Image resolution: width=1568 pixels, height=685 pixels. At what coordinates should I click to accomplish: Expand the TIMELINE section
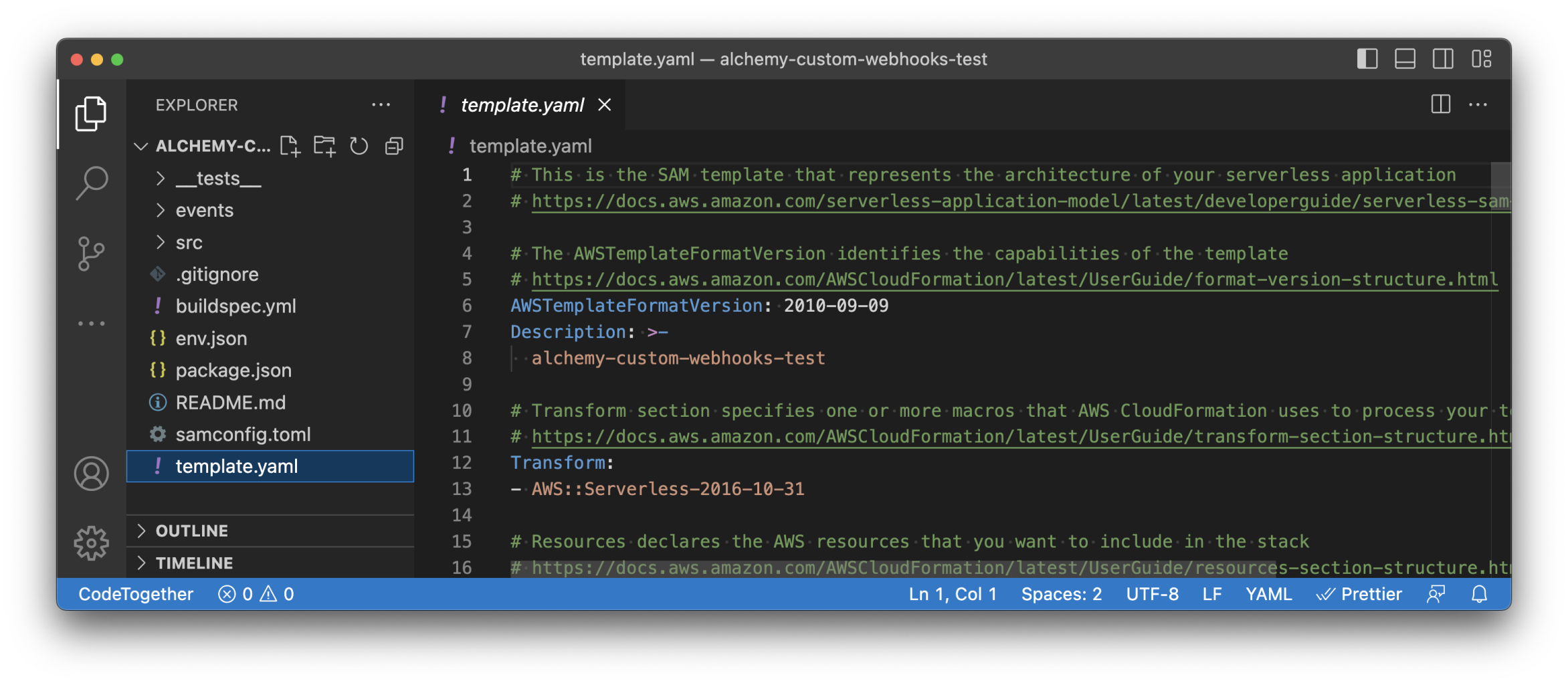(194, 563)
